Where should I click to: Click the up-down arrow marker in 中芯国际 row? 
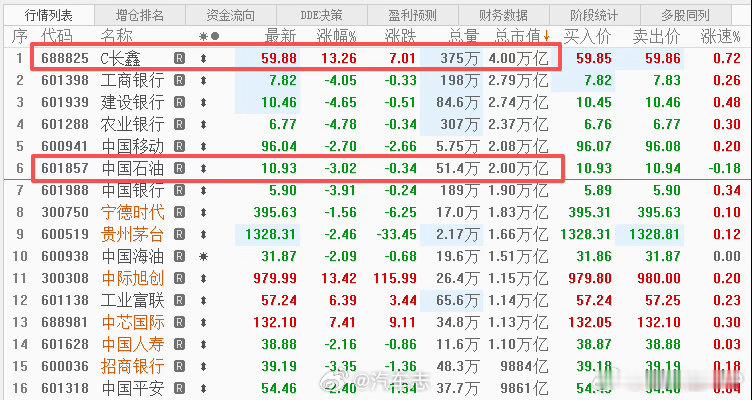coord(203,322)
